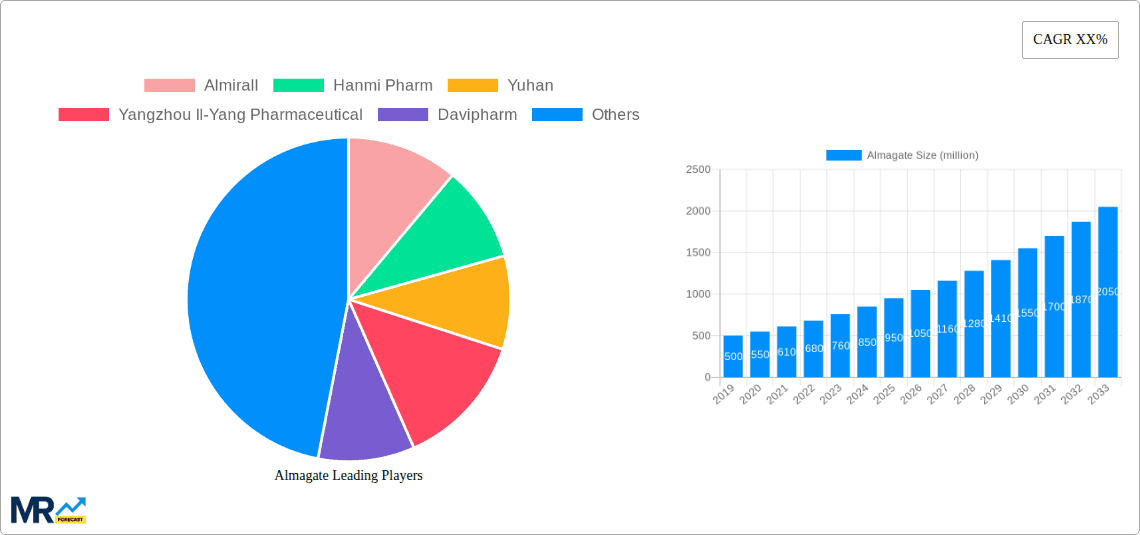Click the Davipharm legend label
1140x535 pixels.
[x=478, y=115]
